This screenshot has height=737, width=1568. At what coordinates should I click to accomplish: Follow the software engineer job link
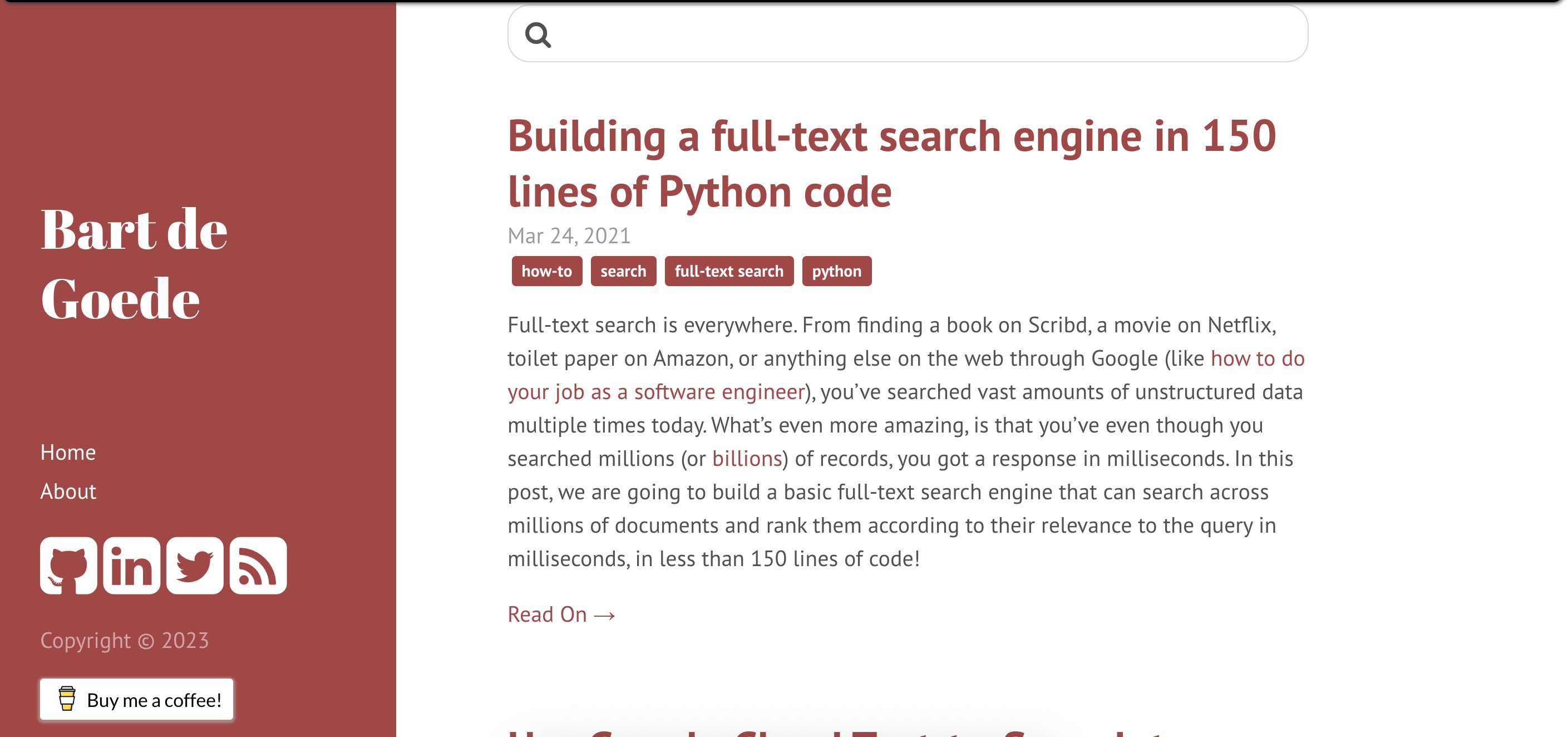click(x=656, y=392)
